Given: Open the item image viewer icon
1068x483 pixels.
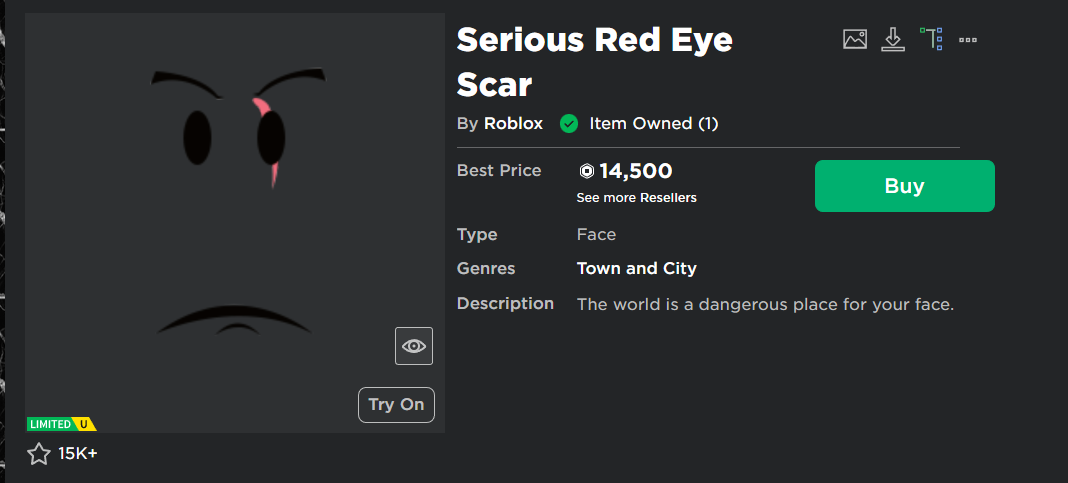Looking at the screenshot, I should [x=855, y=40].
